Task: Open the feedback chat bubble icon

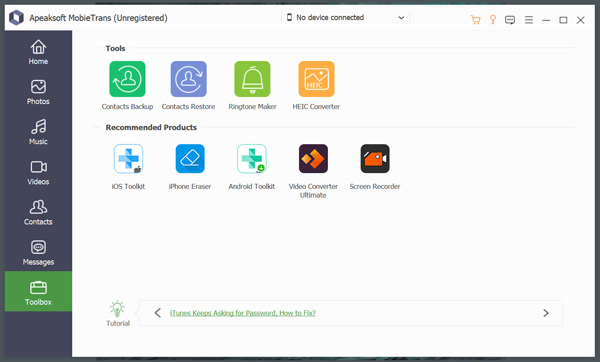Action: click(x=510, y=20)
